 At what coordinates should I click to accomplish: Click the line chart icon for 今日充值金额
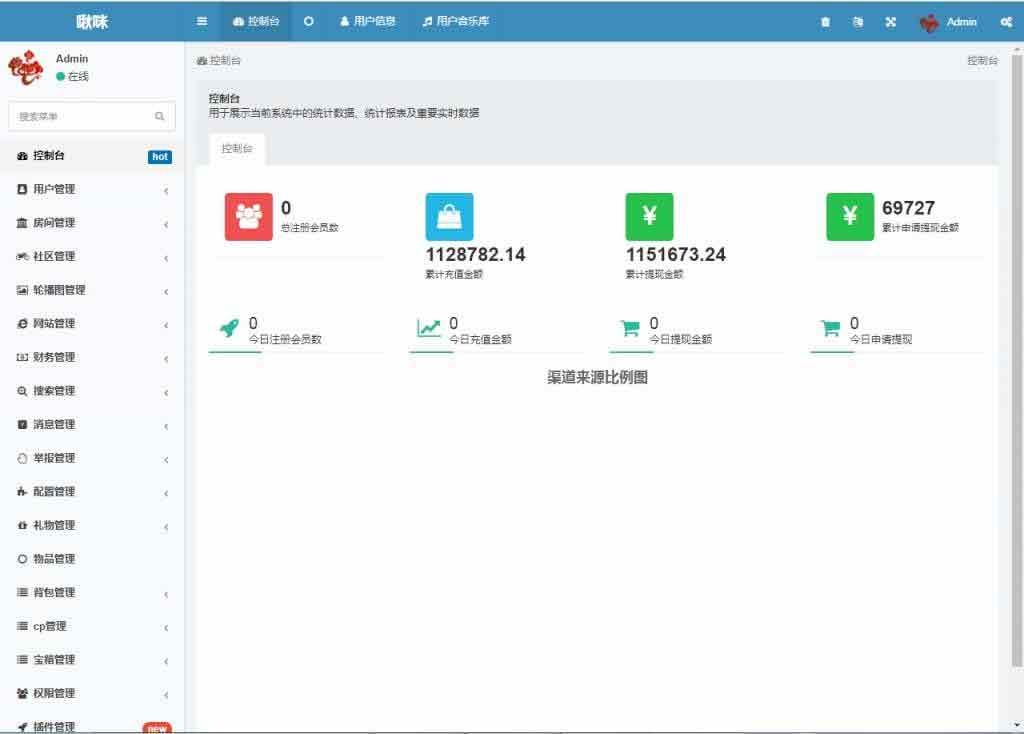click(x=429, y=328)
